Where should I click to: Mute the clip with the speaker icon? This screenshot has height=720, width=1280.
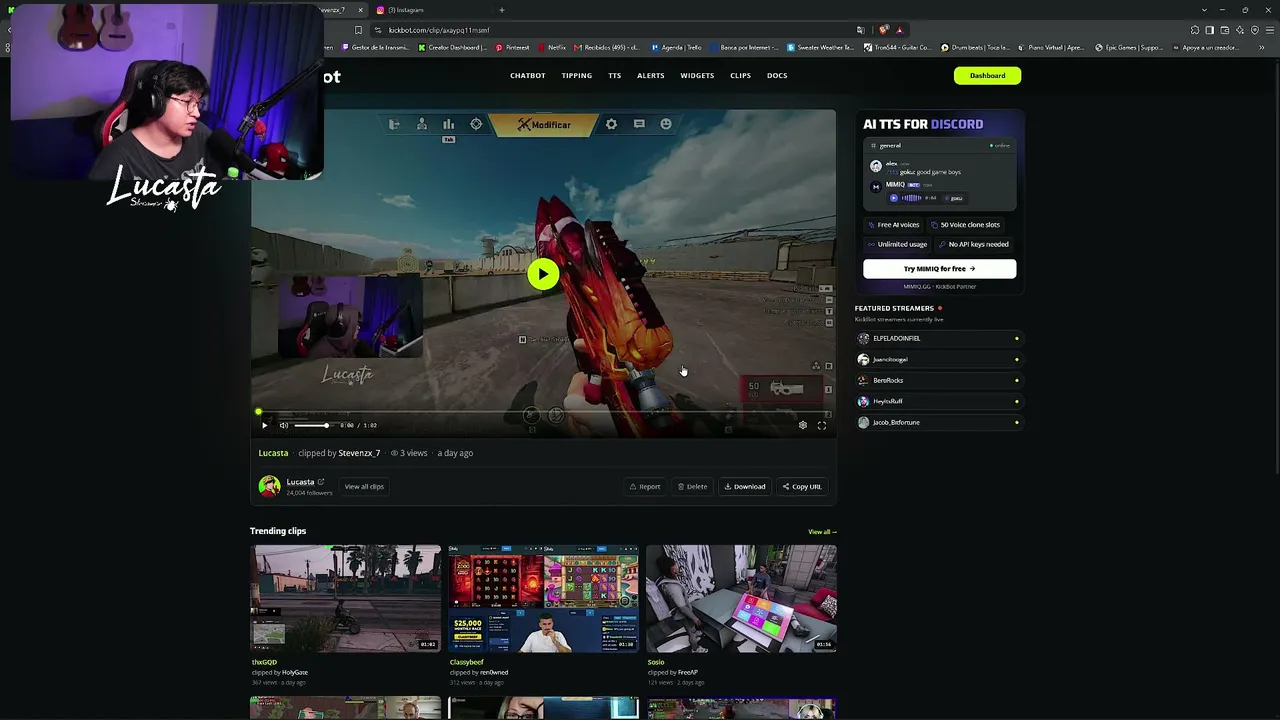tap(284, 425)
